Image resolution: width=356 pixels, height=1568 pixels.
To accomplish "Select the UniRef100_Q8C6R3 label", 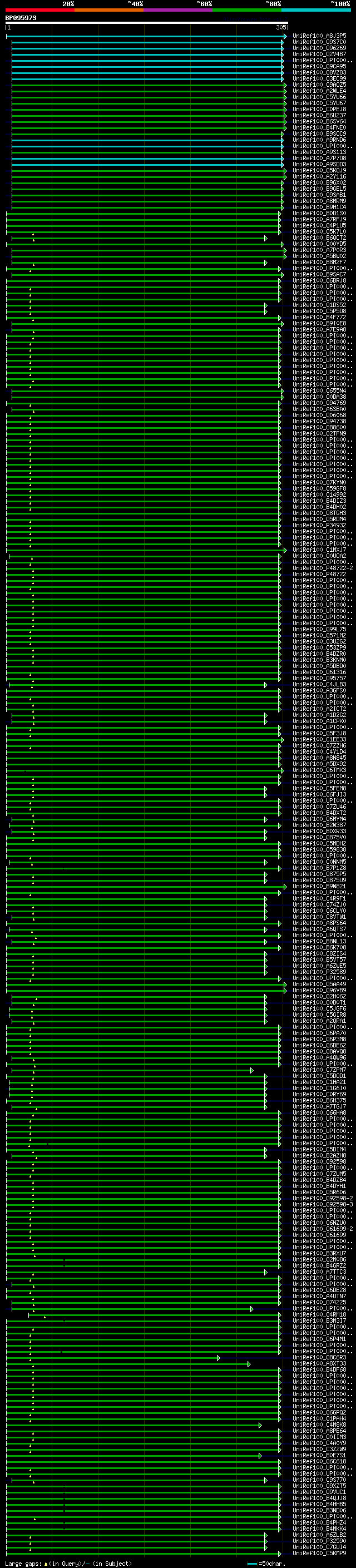I will (319, 1357).
